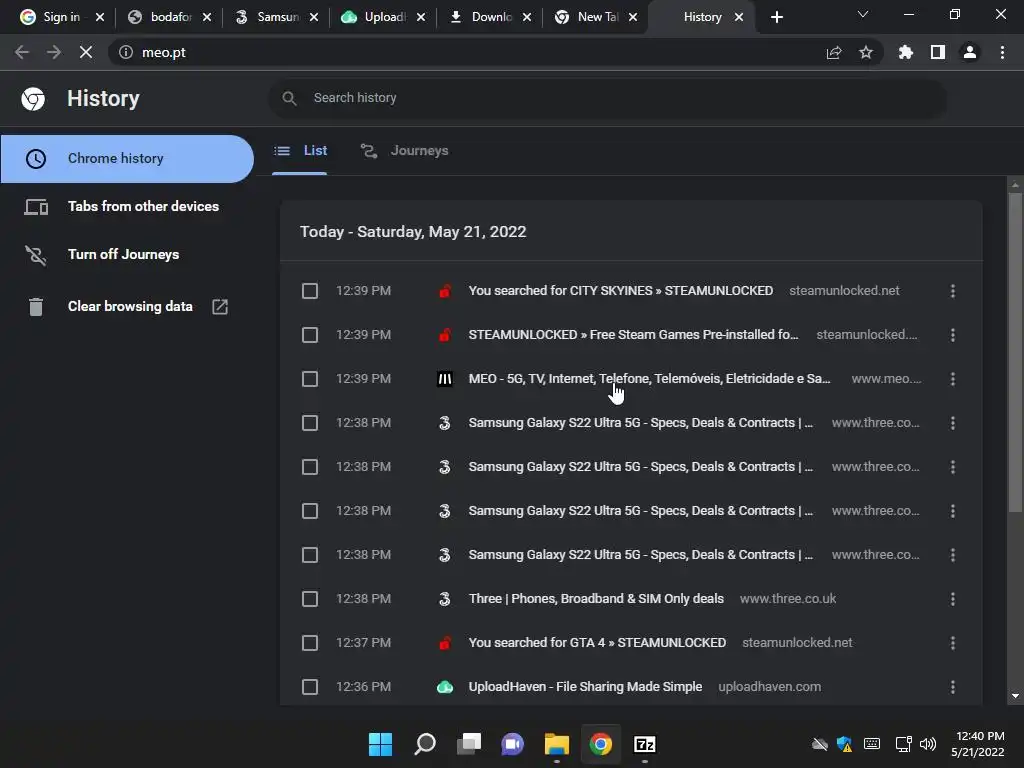
Task: Click the Chrome icon on taskbar
Action: pyautogui.click(x=601, y=744)
